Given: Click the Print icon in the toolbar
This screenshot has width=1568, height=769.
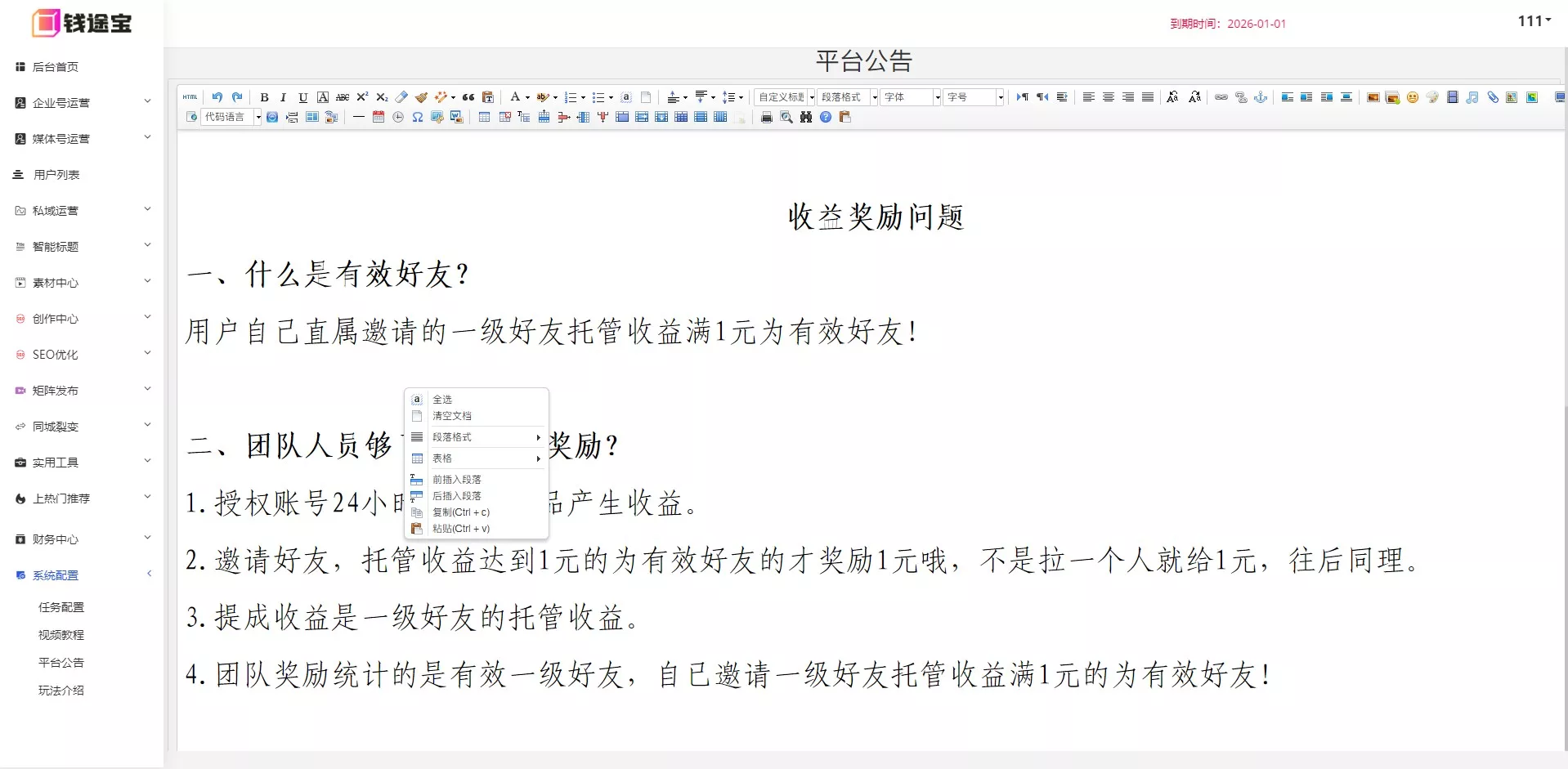Looking at the screenshot, I should point(765,117).
